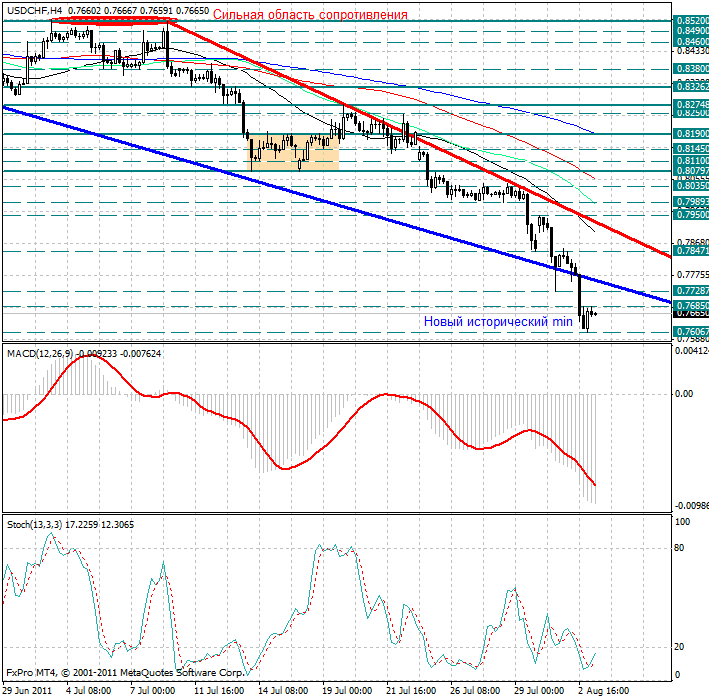Click the 0.8380 price level label
The width and height of the screenshot is (709, 698).
[691, 69]
